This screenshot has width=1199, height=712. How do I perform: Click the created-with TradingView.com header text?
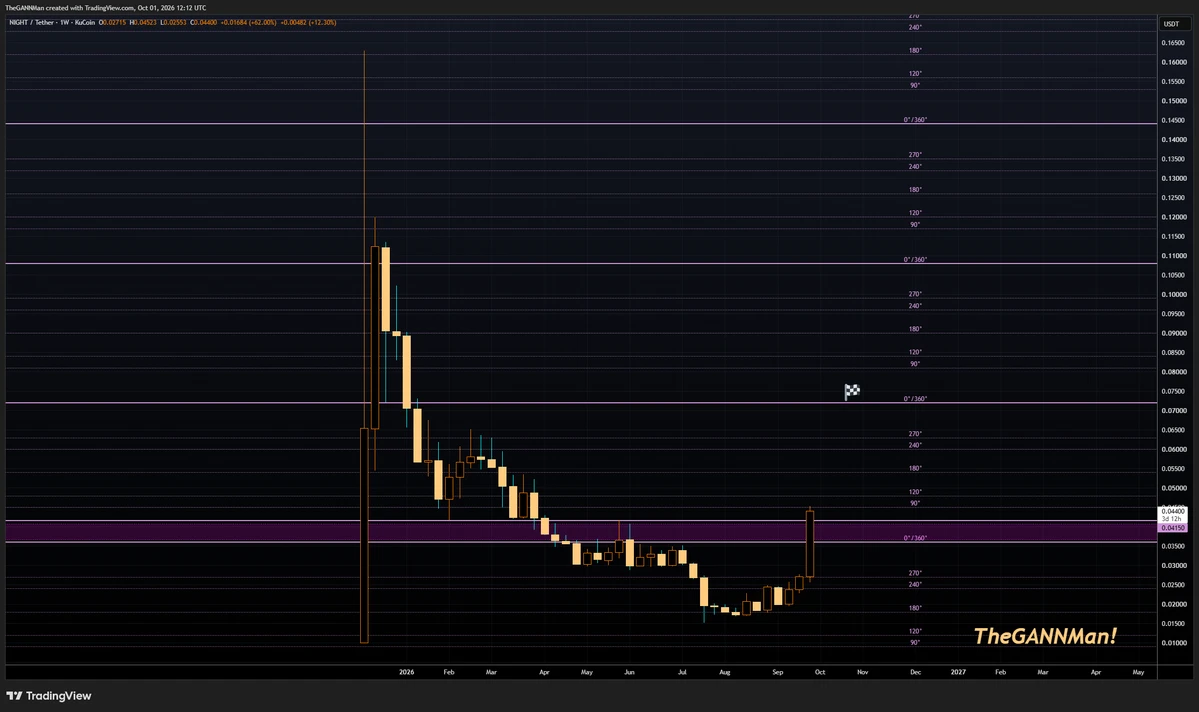point(105,8)
